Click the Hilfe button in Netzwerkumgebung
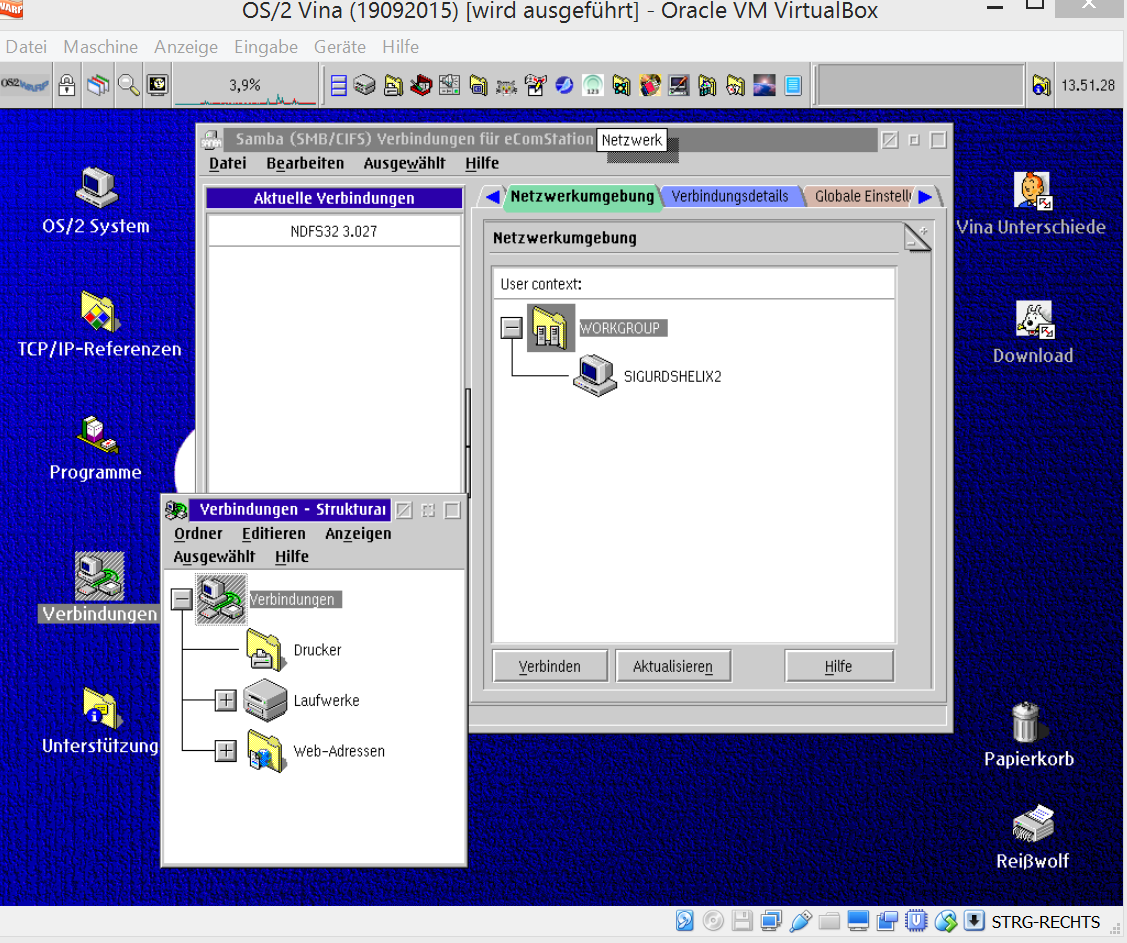 (x=839, y=666)
